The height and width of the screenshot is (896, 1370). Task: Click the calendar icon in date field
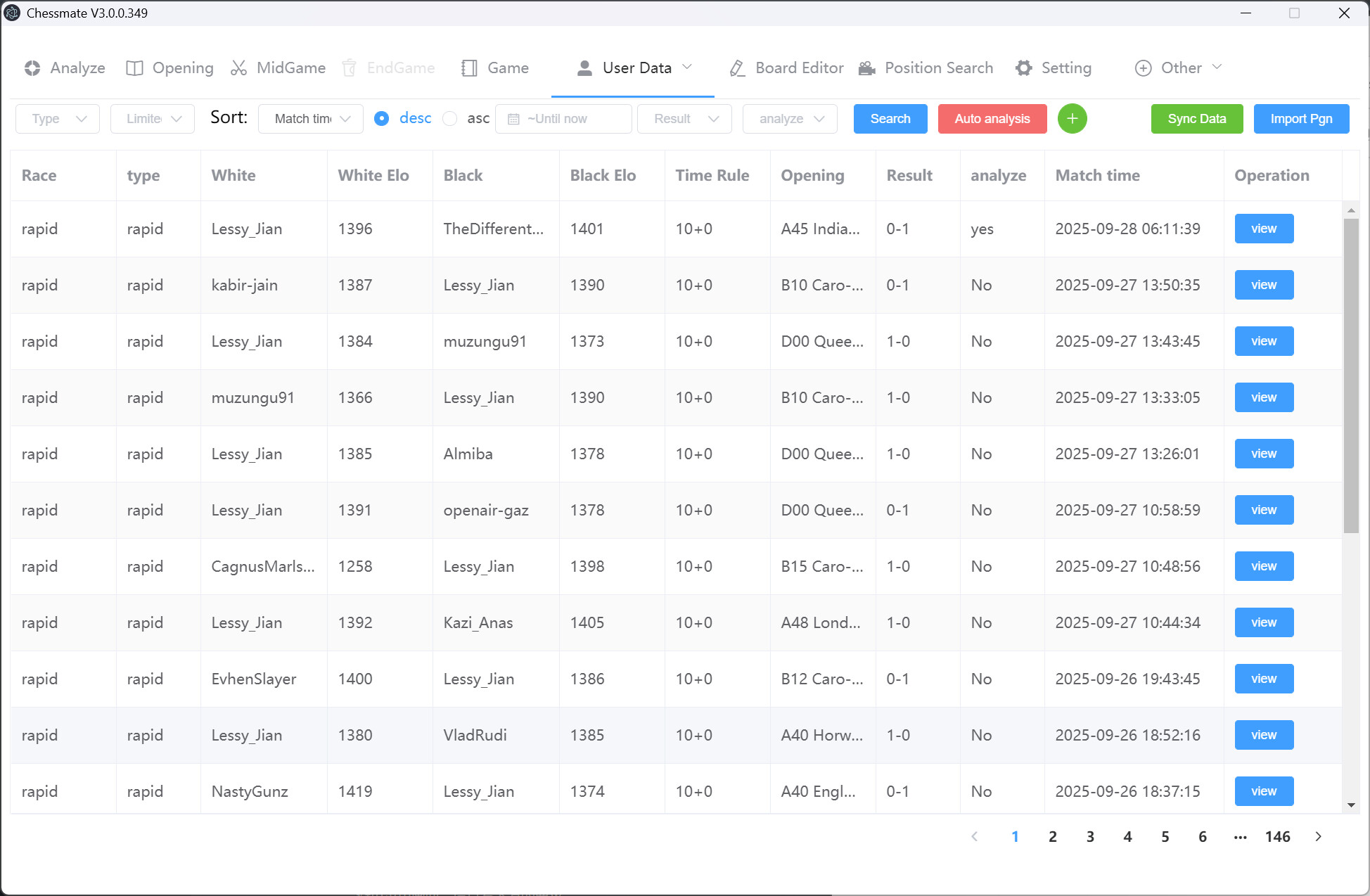point(513,118)
